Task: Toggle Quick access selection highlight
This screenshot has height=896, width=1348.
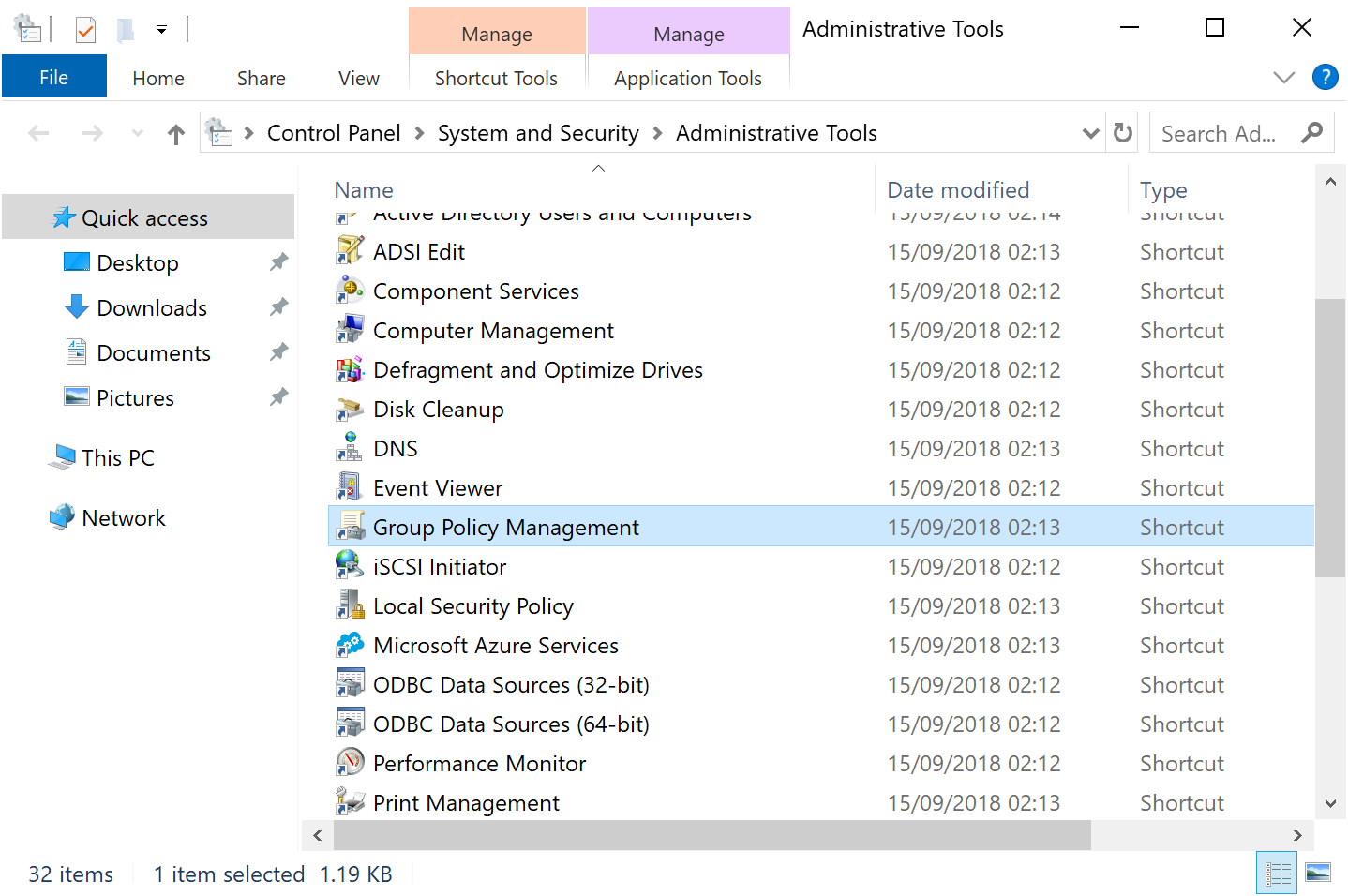Action: [x=145, y=217]
